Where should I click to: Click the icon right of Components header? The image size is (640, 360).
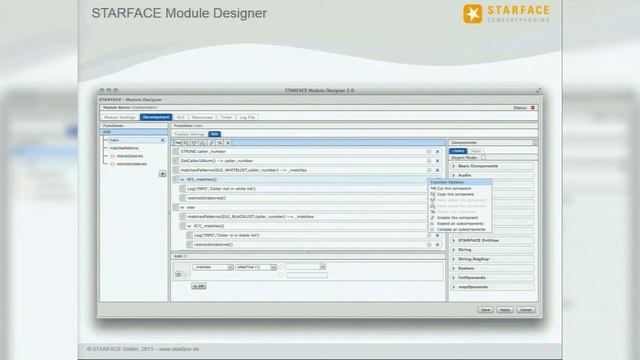point(535,142)
